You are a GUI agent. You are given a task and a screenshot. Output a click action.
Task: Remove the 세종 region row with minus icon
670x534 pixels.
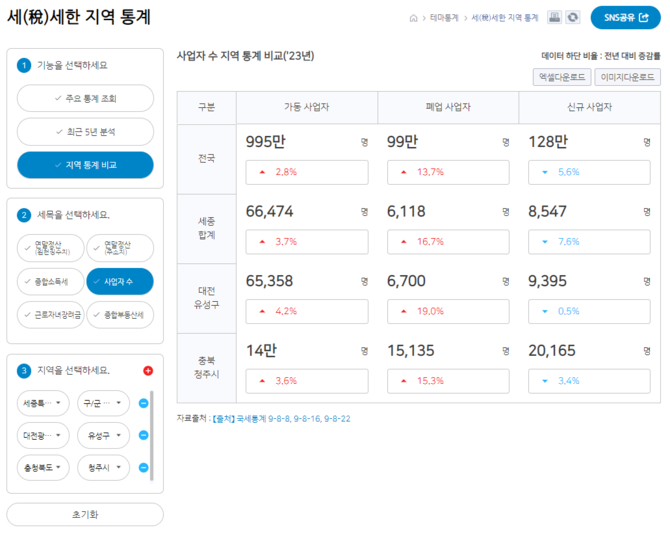click(143, 403)
